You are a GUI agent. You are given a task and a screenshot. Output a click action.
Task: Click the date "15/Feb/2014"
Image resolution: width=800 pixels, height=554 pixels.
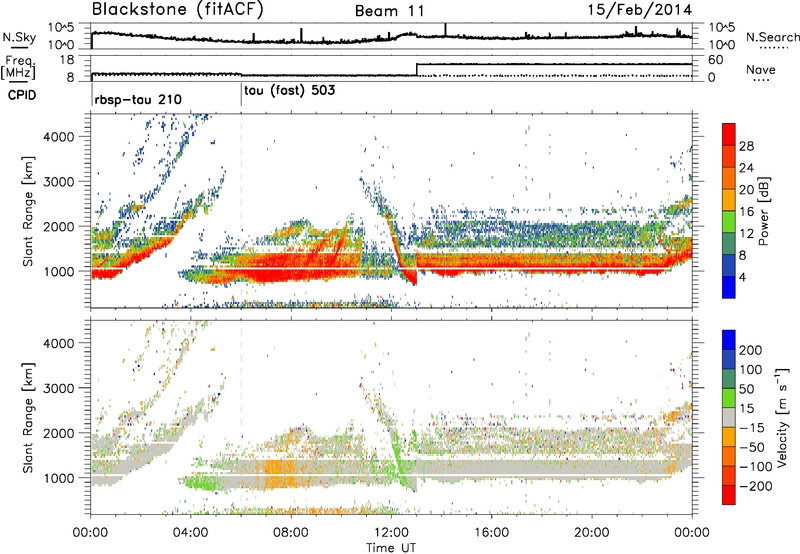coord(640,10)
